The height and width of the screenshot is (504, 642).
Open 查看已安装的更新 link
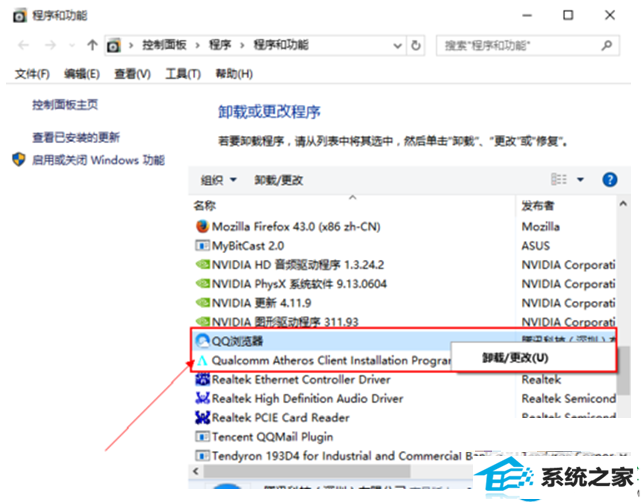point(76,137)
